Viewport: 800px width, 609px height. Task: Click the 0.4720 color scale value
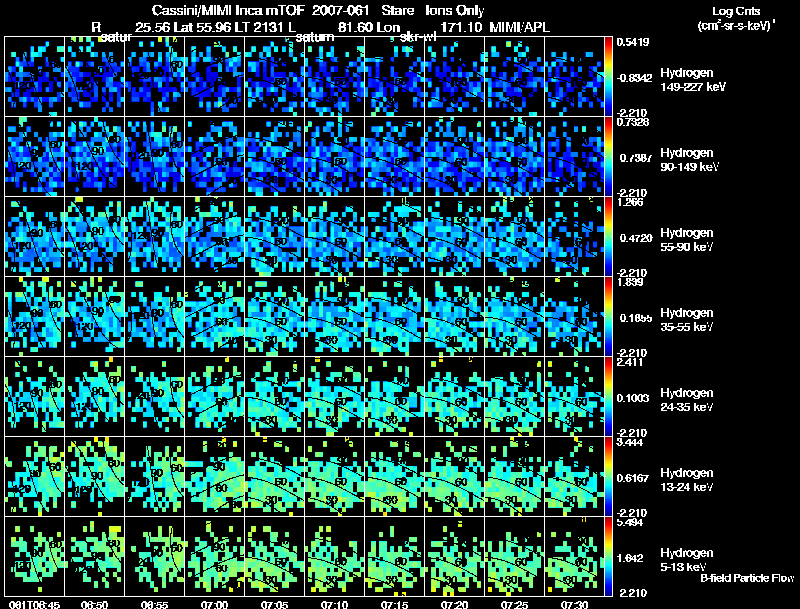coord(636,238)
